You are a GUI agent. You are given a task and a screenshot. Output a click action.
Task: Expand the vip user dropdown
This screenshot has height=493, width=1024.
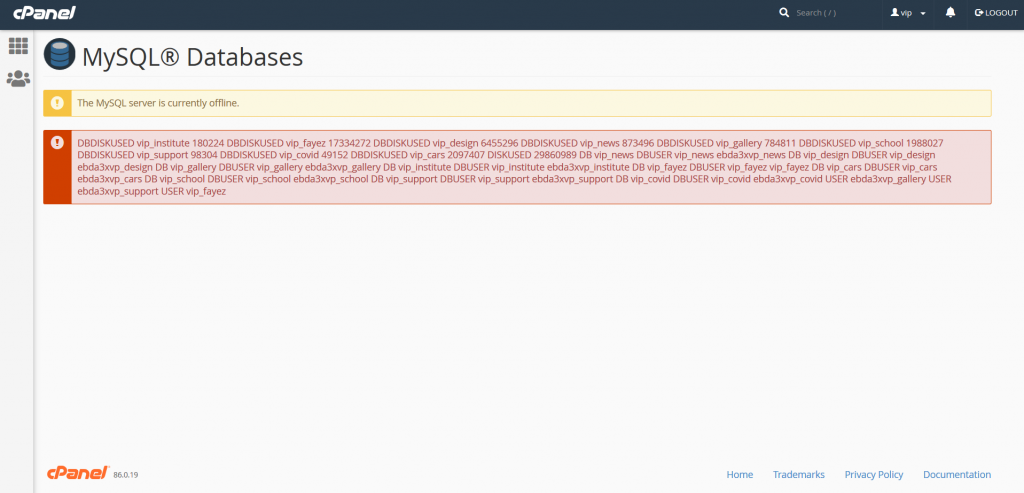point(908,13)
